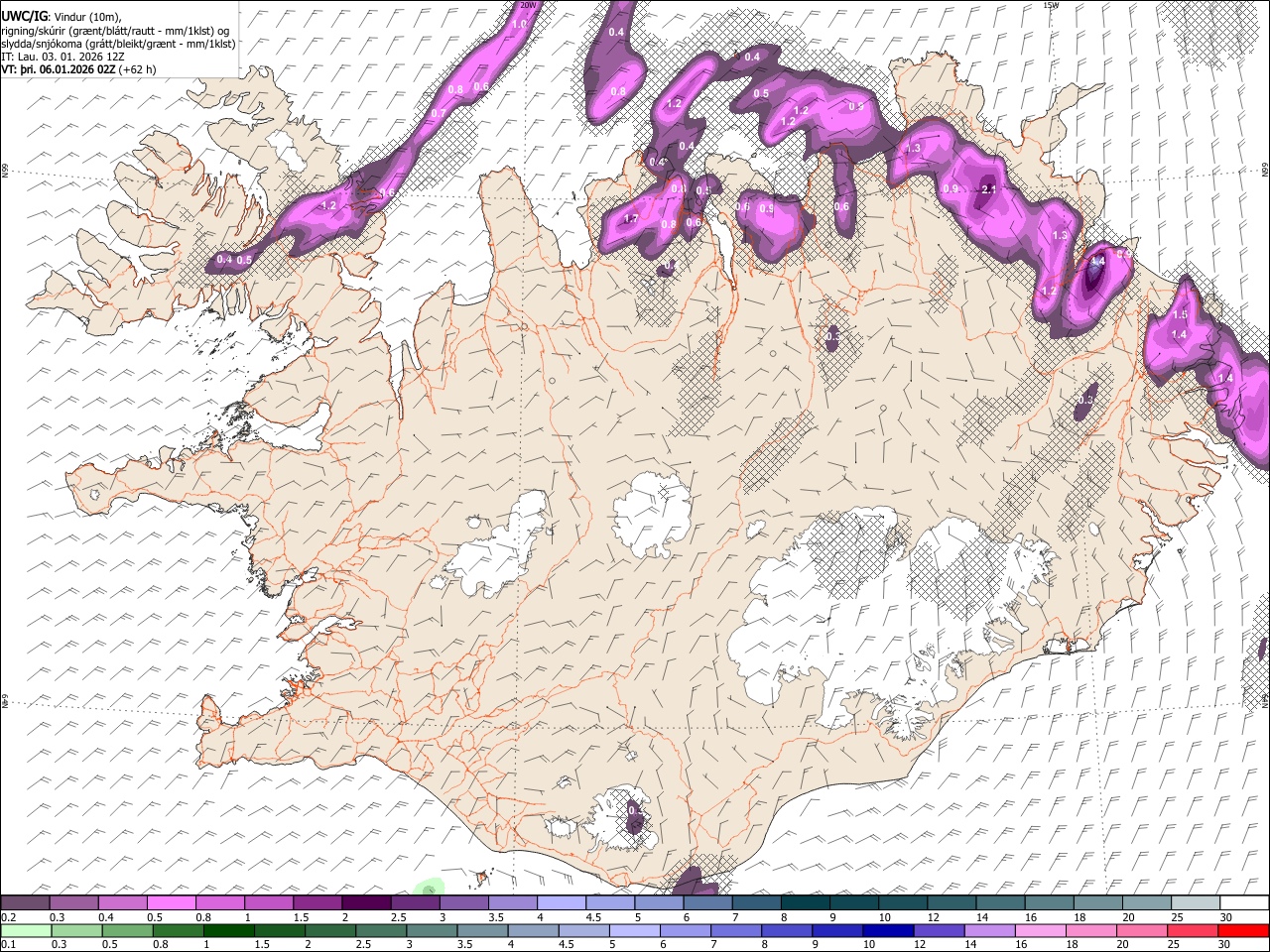Image resolution: width=1270 pixels, height=952 pixels.
Task: Click the small green rain patch off the south coast
Action: 430,889
